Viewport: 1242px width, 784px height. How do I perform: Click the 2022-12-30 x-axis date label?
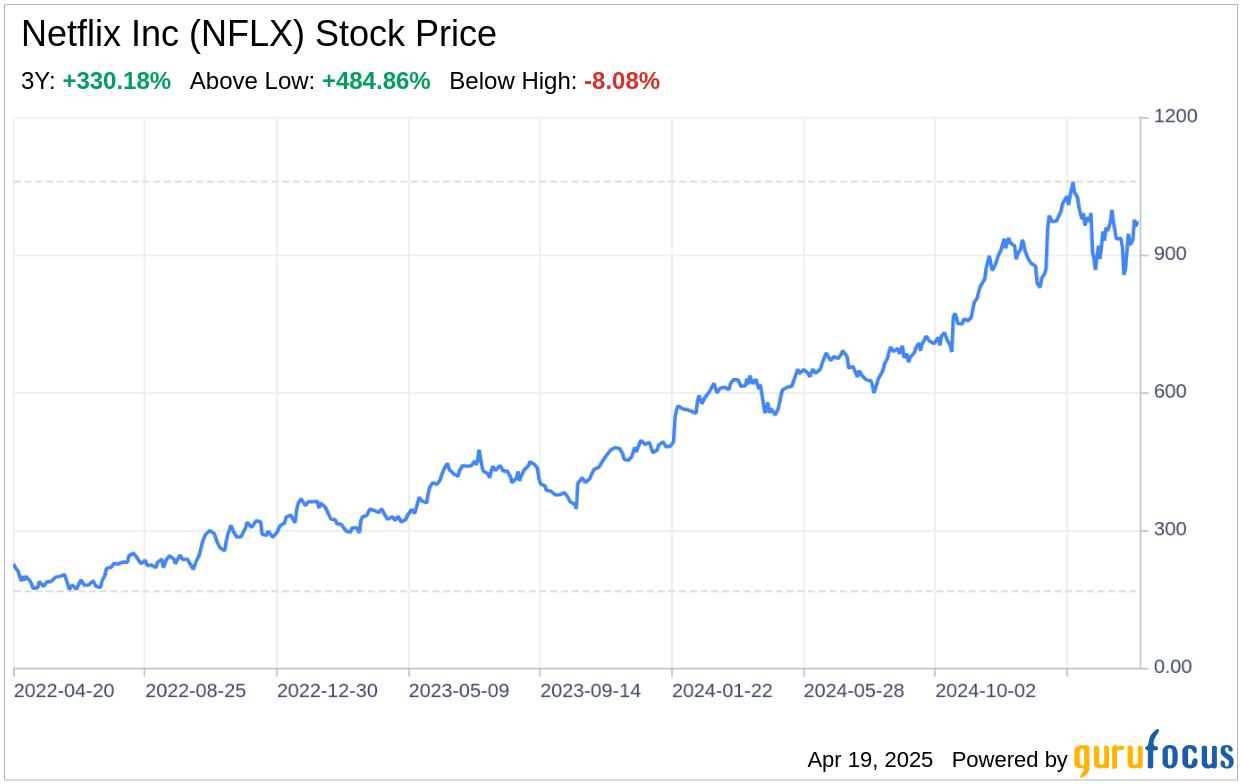coord(327,691)
